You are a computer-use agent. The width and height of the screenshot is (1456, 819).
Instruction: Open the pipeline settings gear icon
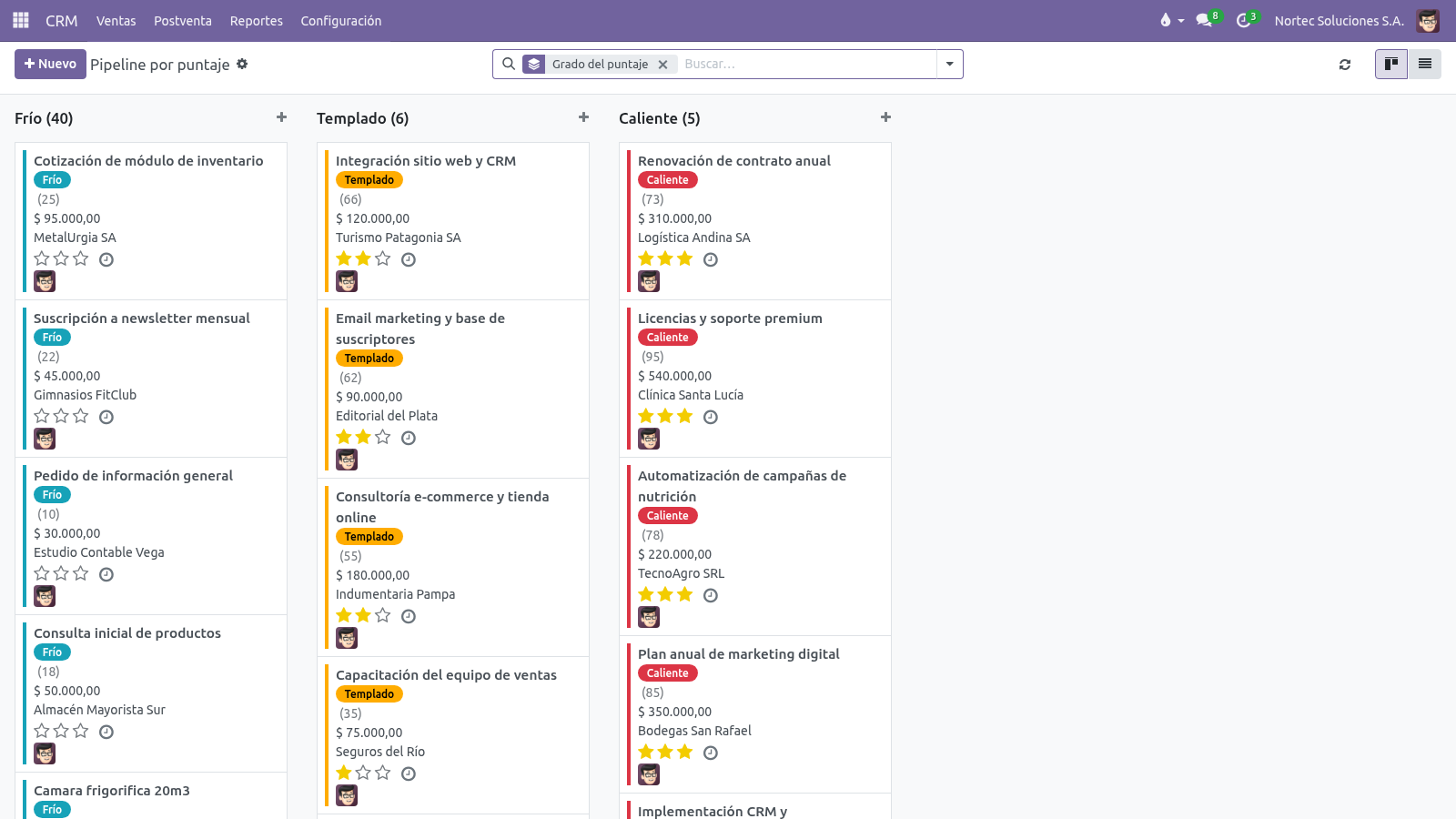point(242,64)
